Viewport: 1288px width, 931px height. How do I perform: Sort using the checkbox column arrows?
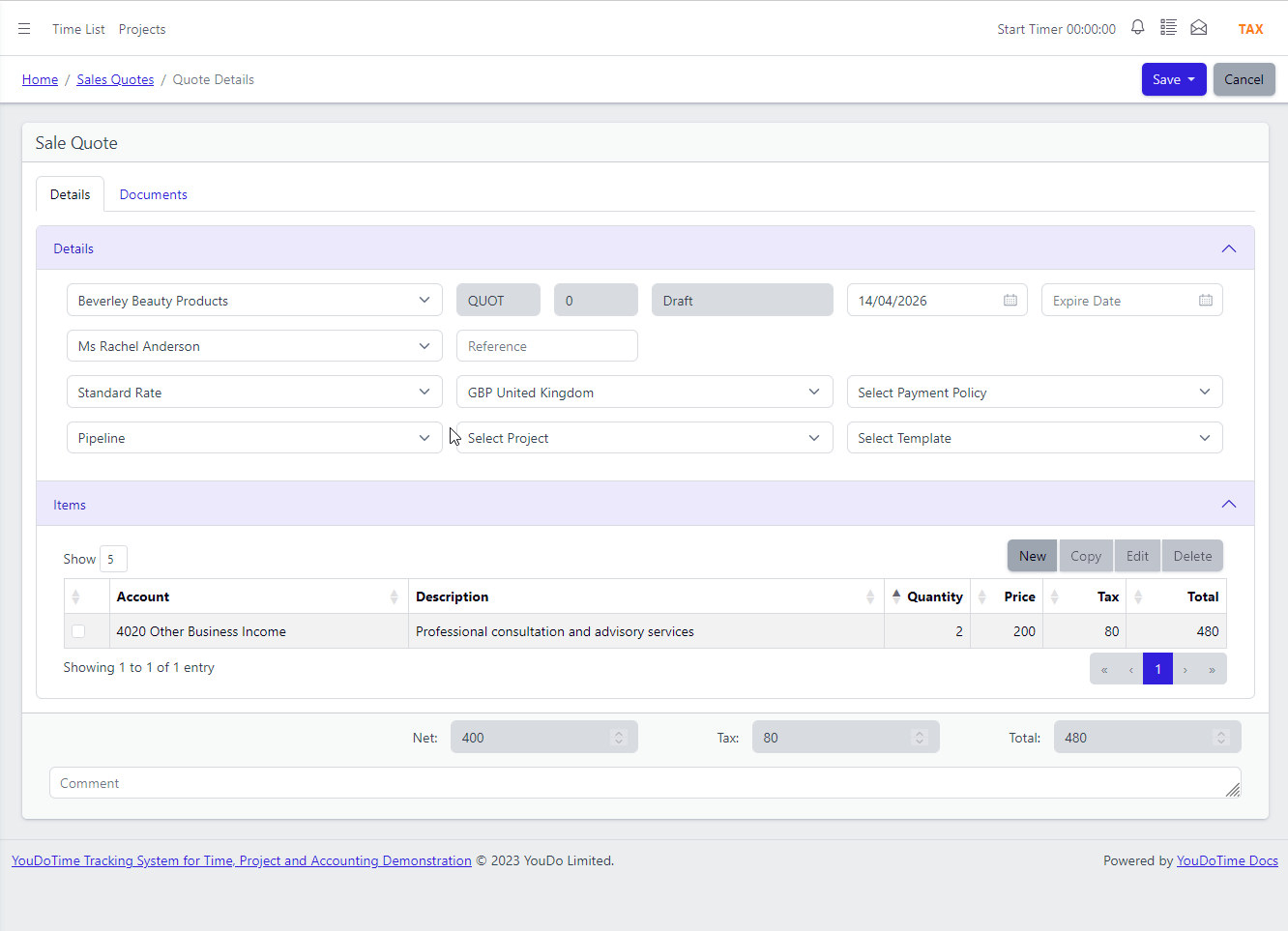click(76, 596)
